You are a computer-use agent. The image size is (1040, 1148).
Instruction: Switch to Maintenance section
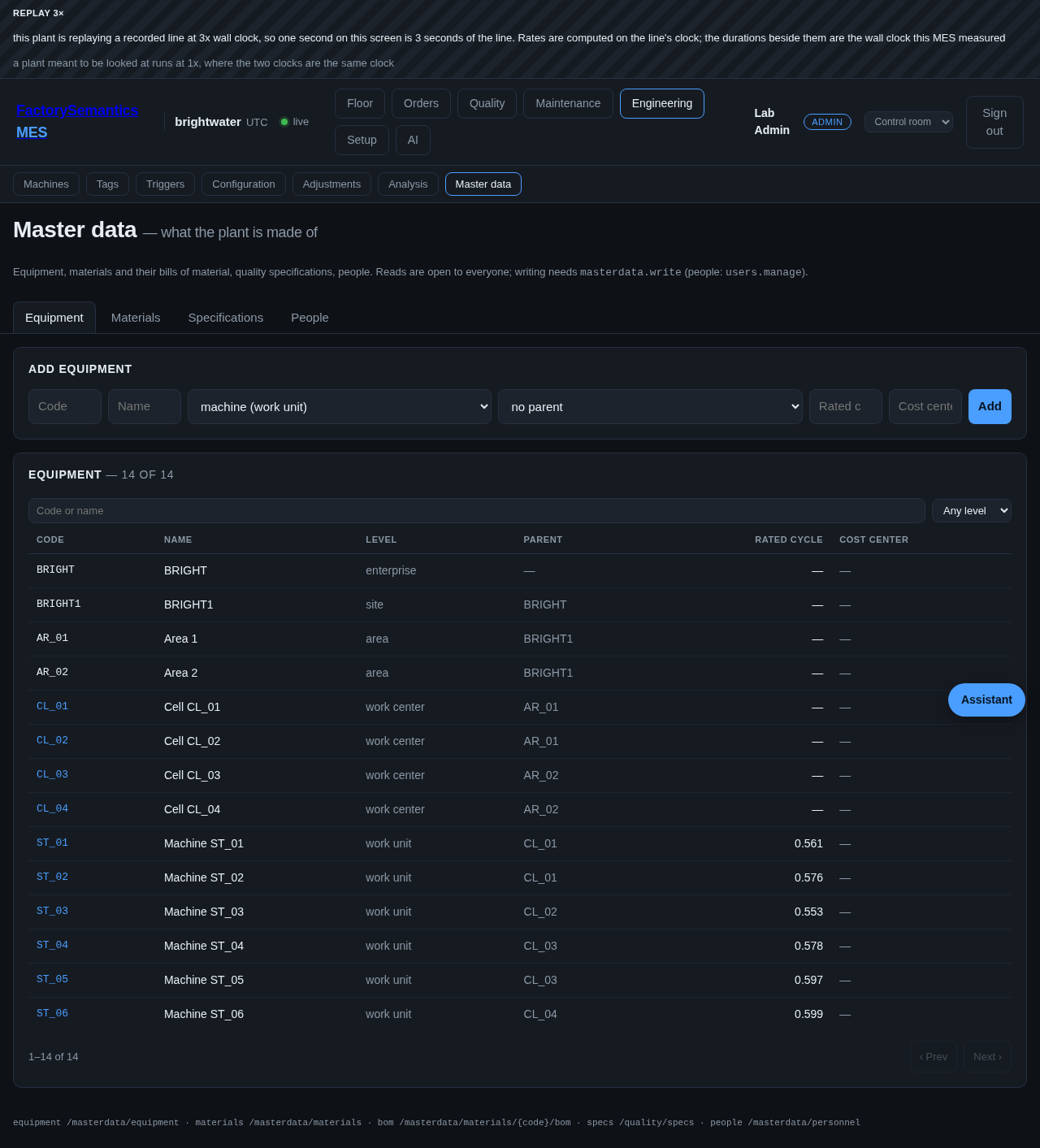pos(568,103)
